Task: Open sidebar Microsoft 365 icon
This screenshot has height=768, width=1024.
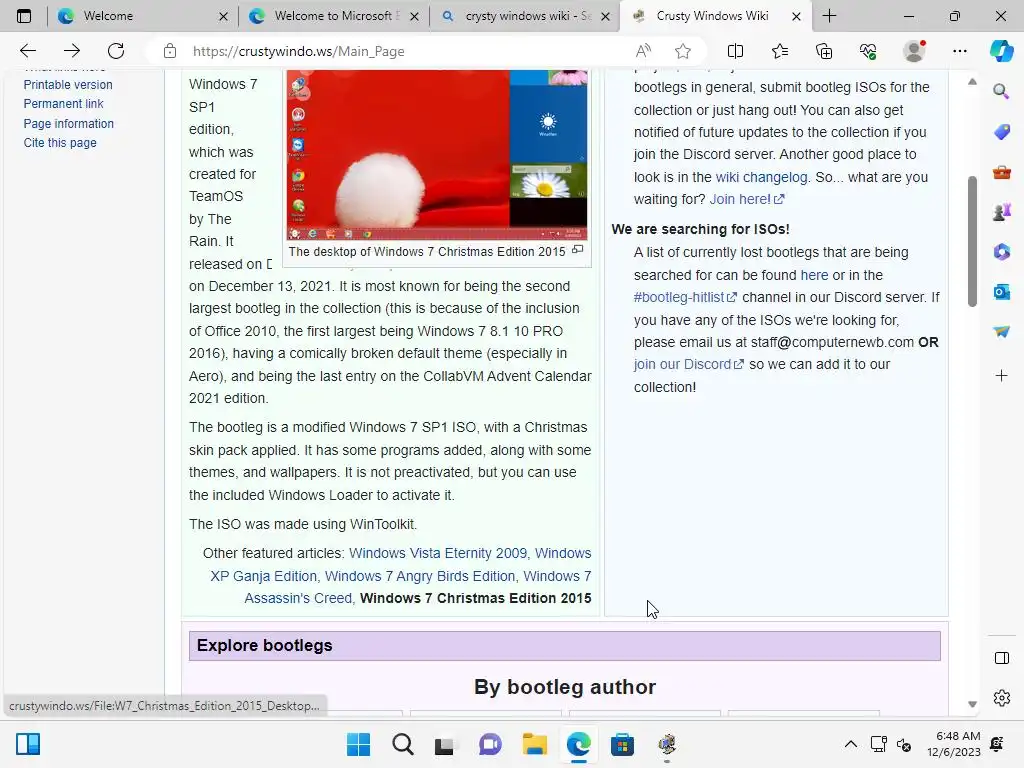Action: tap(1002, 251)
